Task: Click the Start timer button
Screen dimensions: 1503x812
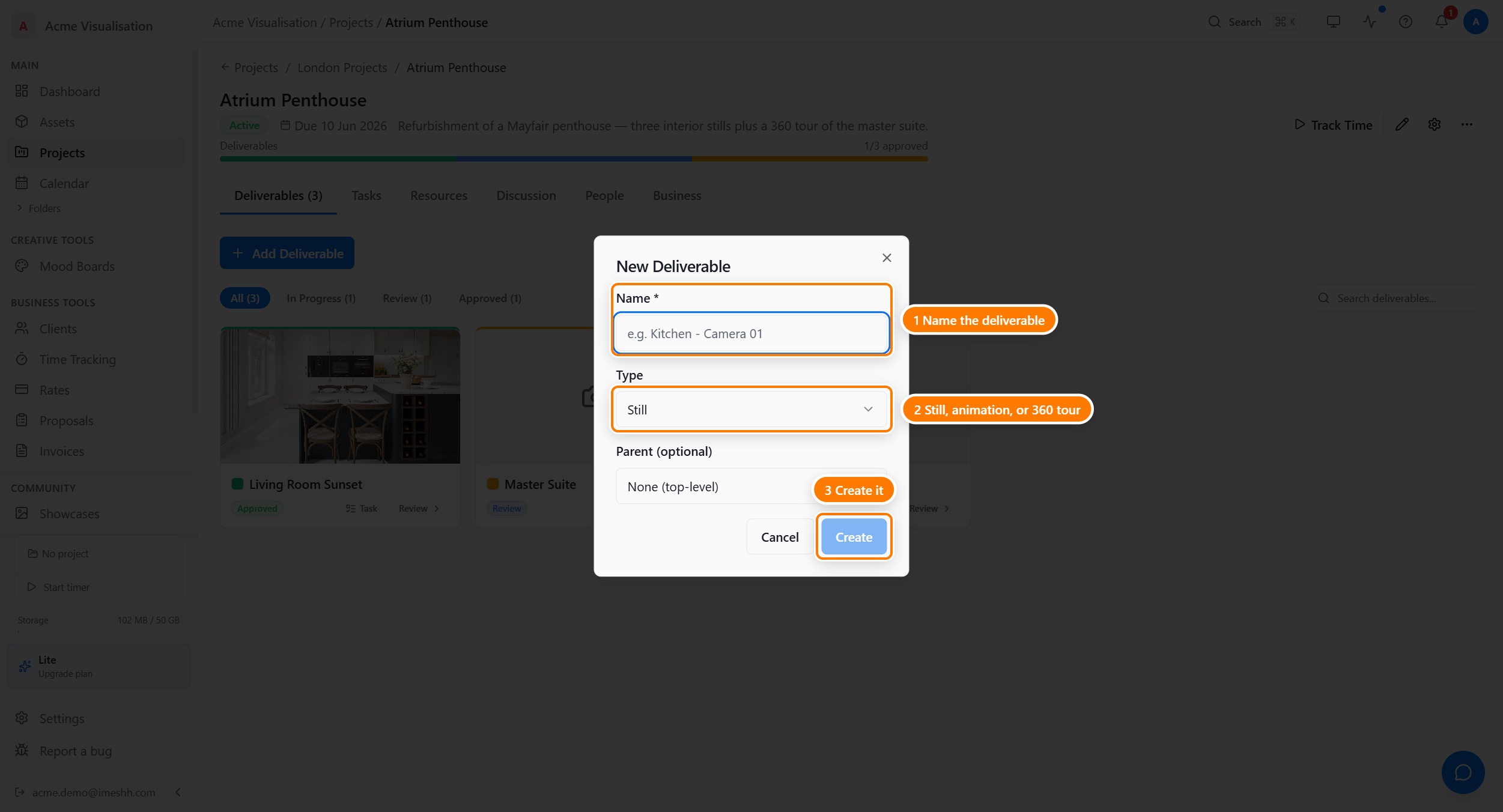Action: 99,587
